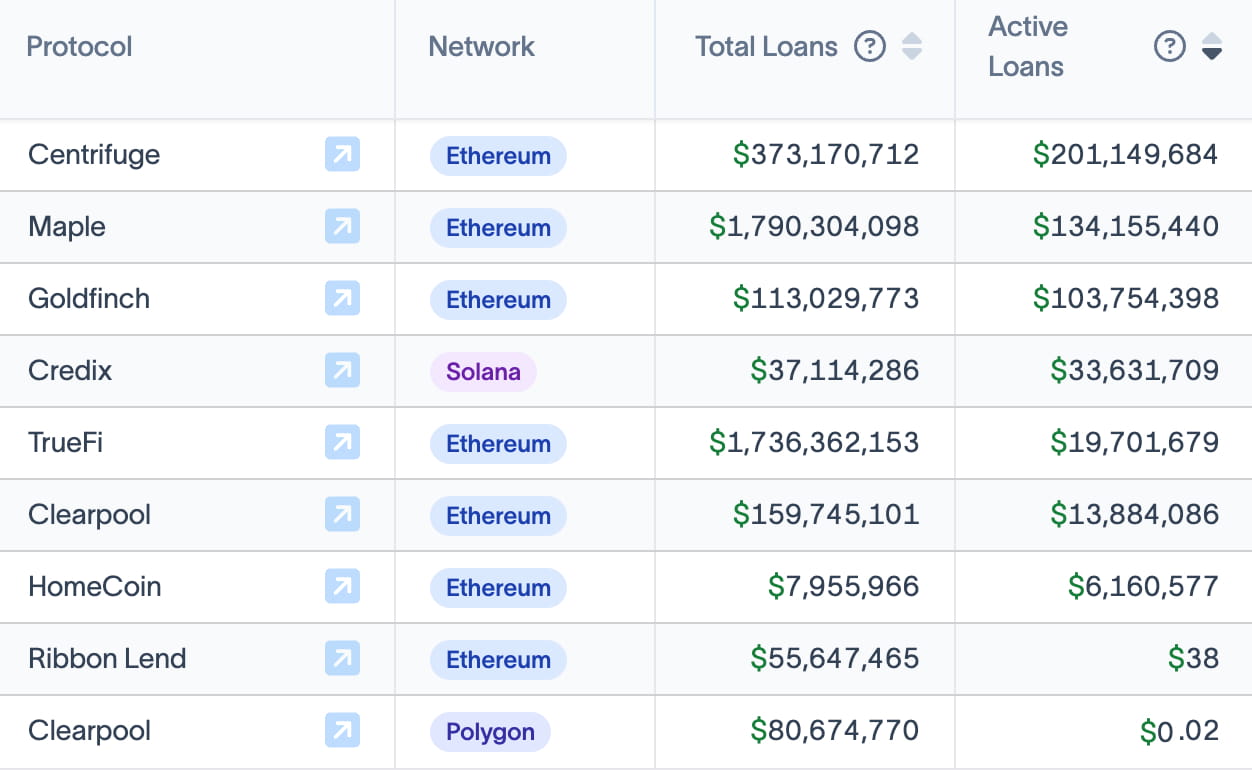Click Centrifuge's Ethereum network badge

tap(498, 156)
